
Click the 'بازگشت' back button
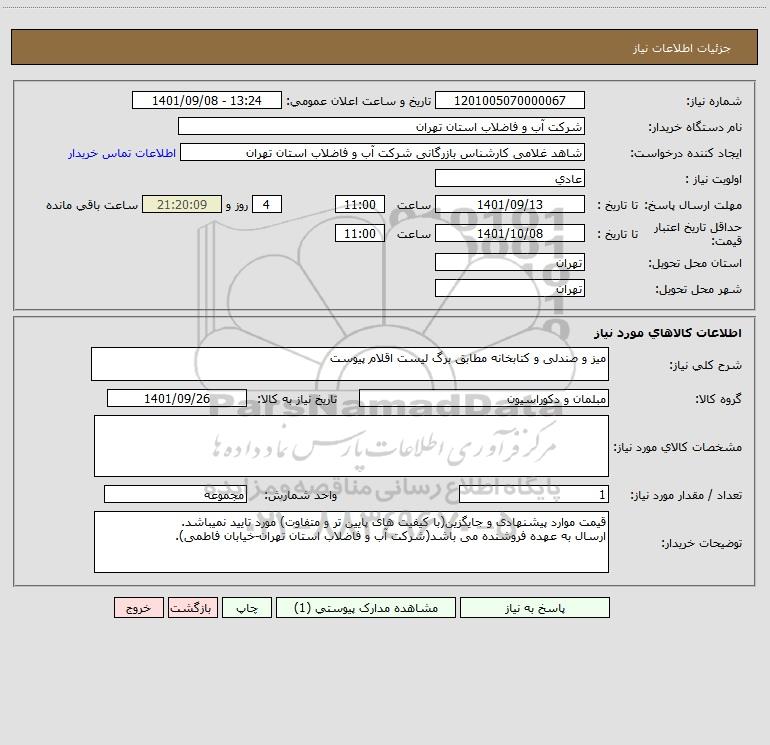[192, 607]
